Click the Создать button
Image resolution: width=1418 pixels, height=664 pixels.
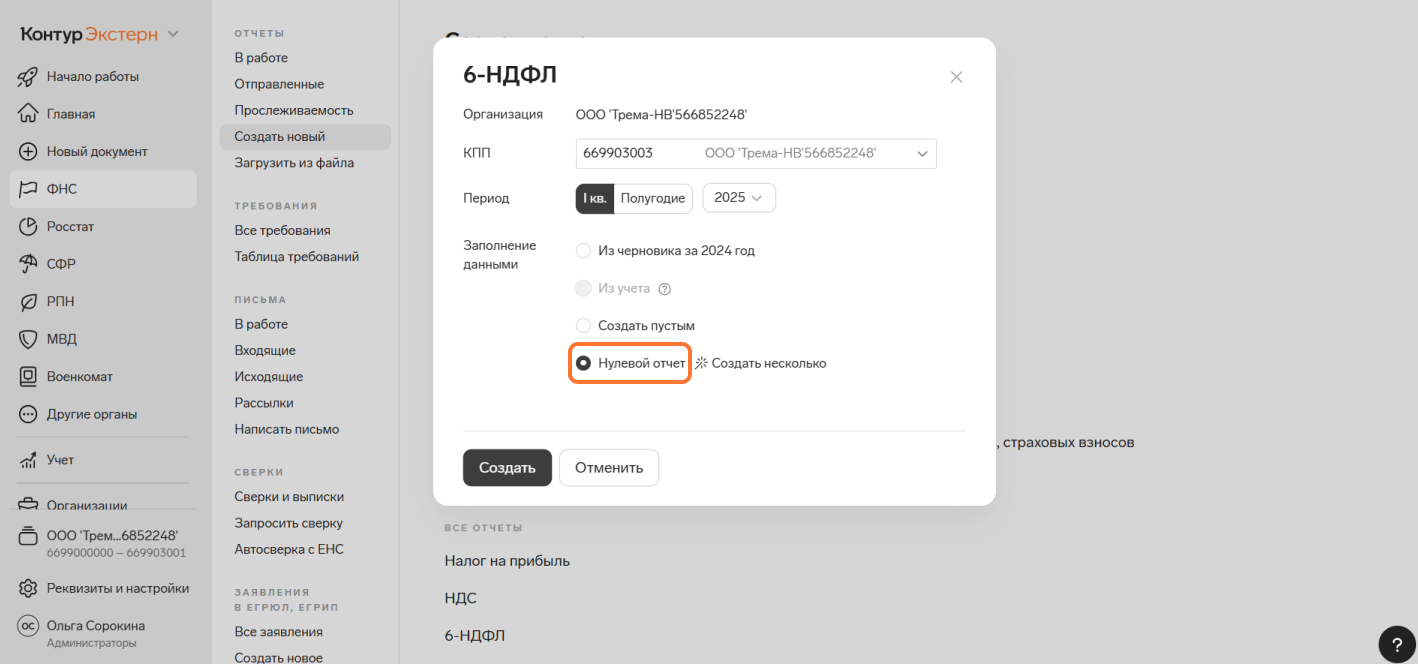coord(507,468)
